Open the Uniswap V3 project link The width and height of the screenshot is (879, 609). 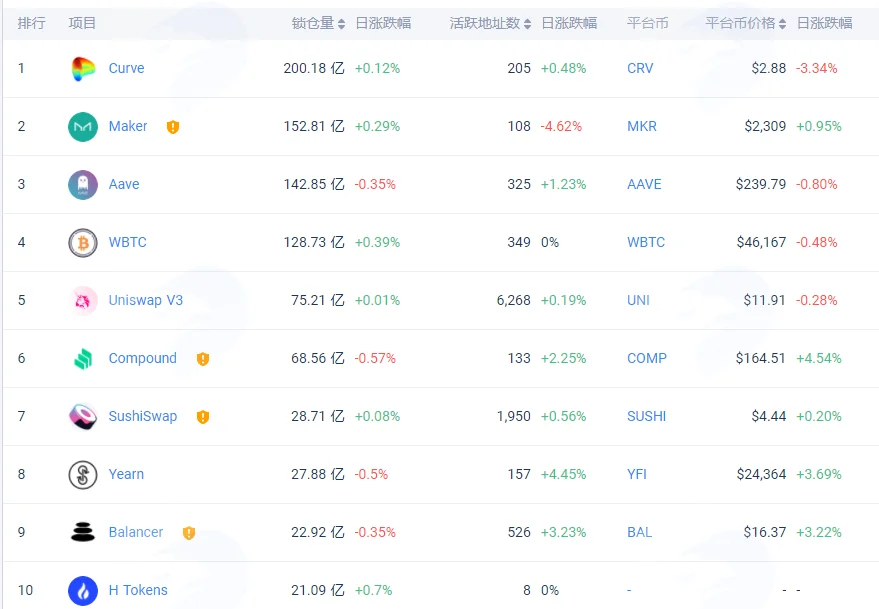pyautogui.click(x=146, y=300)
